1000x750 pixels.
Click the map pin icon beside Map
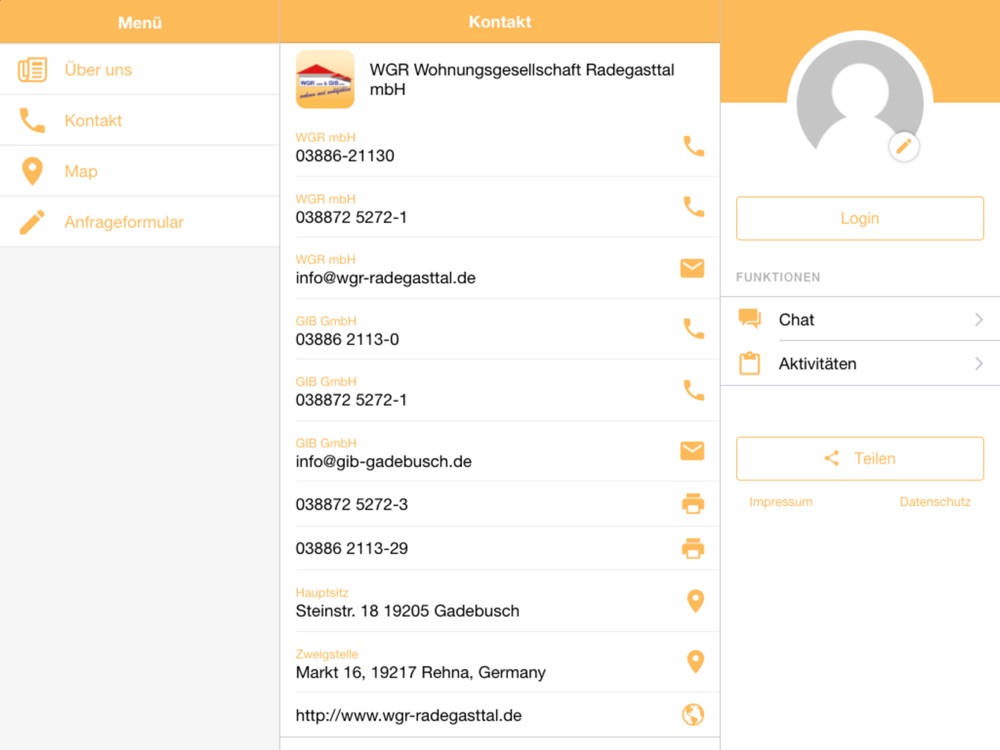[33, 171]
